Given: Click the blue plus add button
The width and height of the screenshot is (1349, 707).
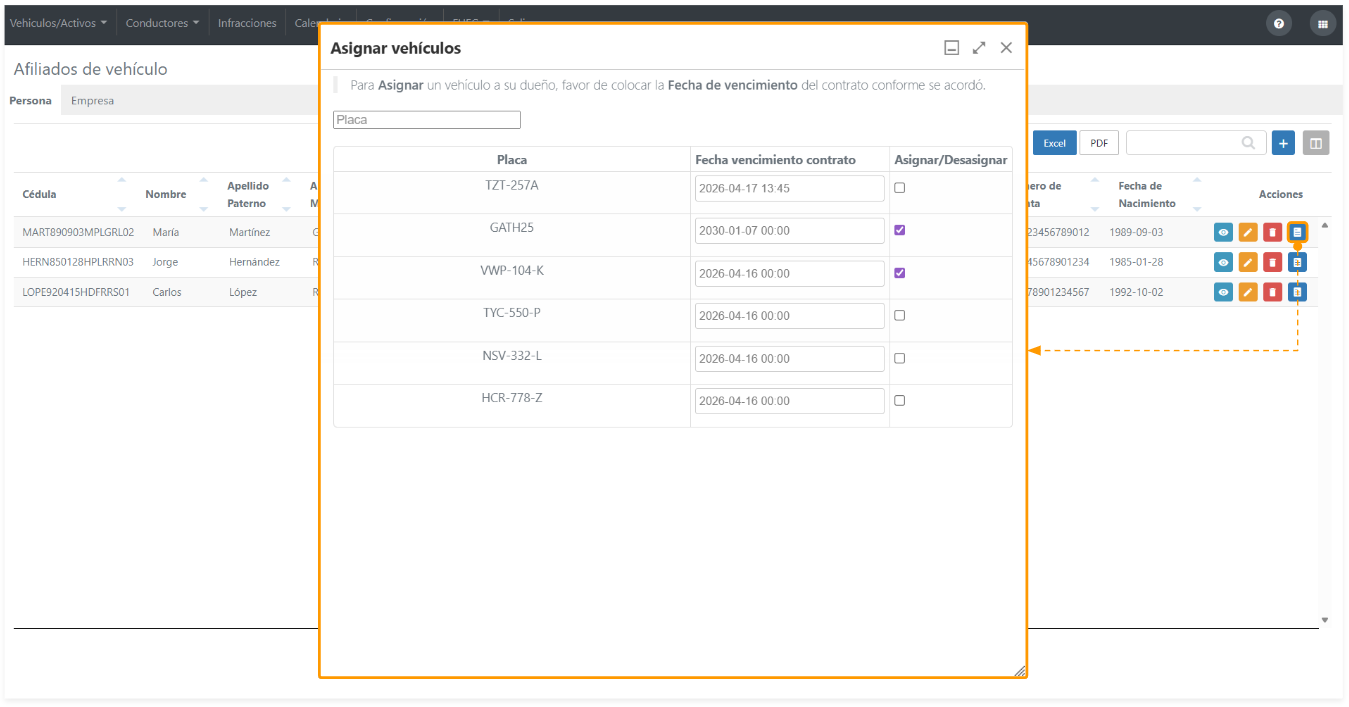Looking at the screenshot, I should click(x=1284, y=143).
